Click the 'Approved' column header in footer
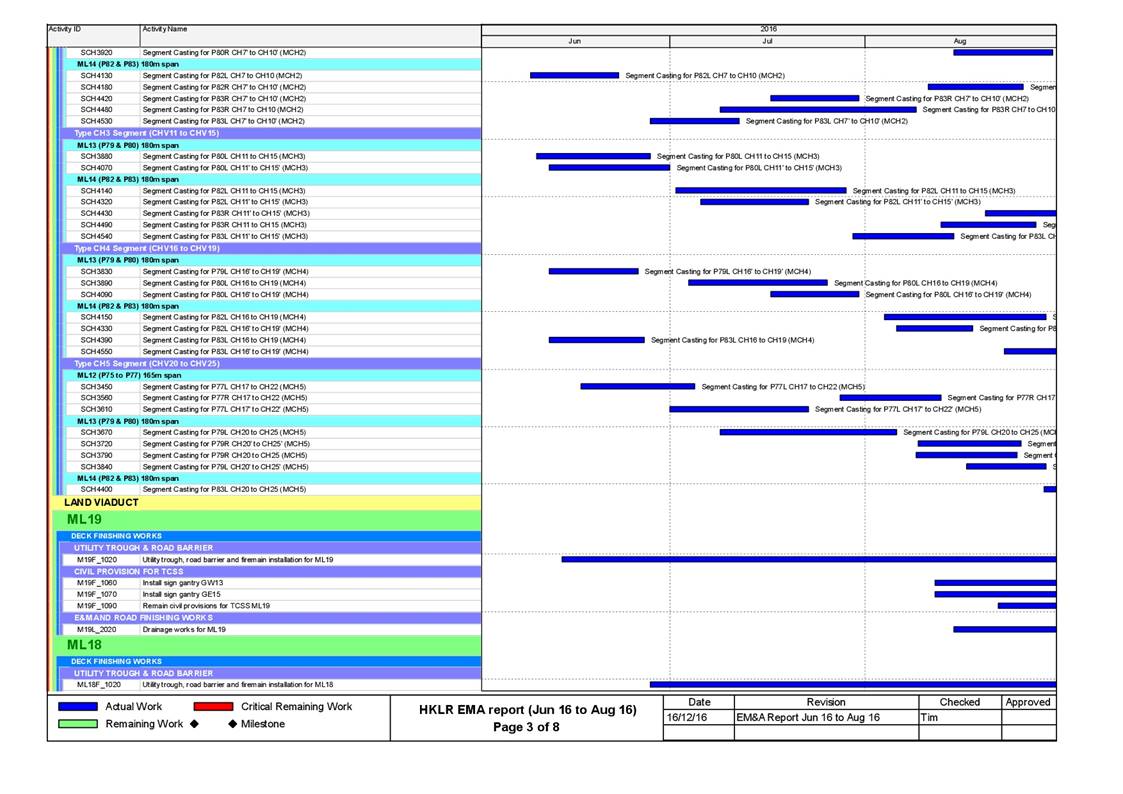This screenshot has height=794, width=1123. click(1028, 702)
